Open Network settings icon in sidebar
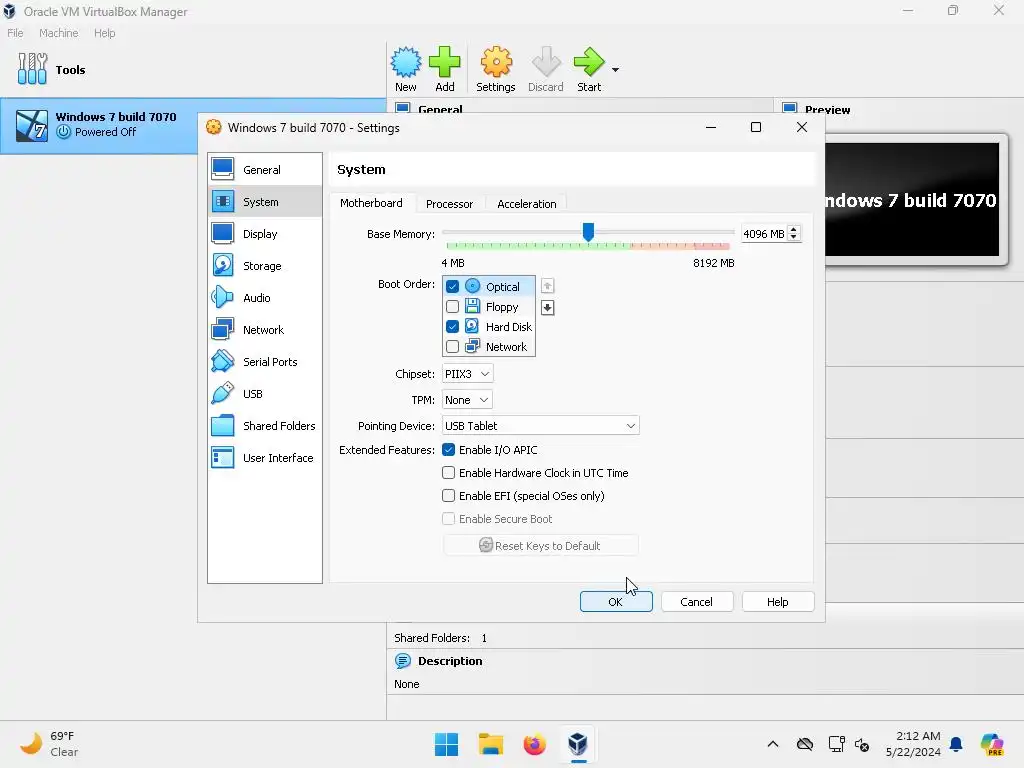The width and height of the screenshot is (1024, 768). click(x=223, y=329)
